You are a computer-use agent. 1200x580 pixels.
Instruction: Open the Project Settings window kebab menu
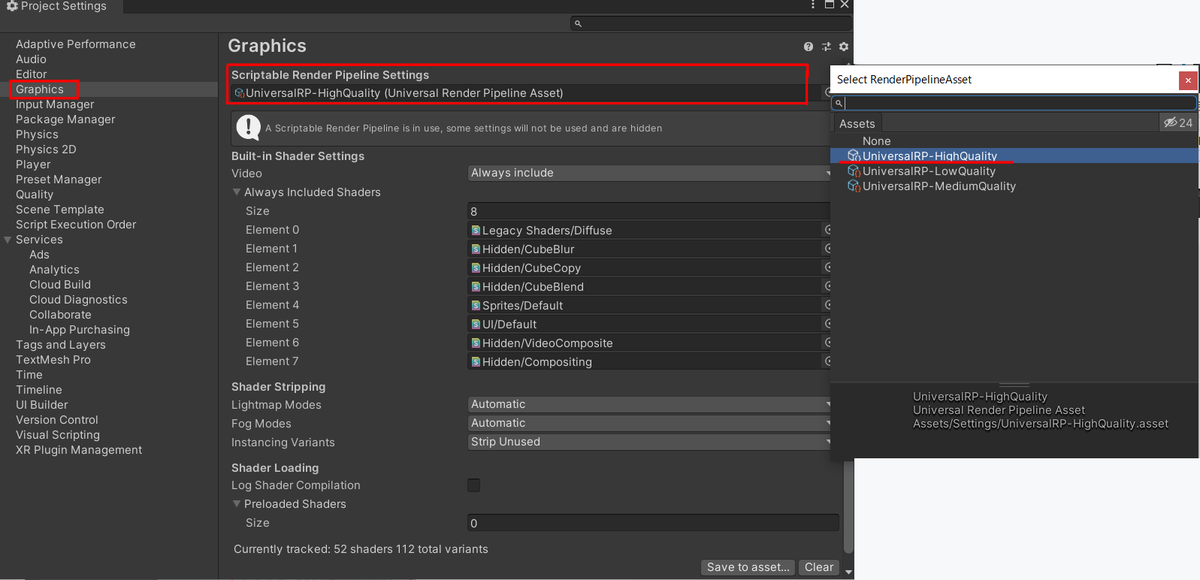click(814, 6)
